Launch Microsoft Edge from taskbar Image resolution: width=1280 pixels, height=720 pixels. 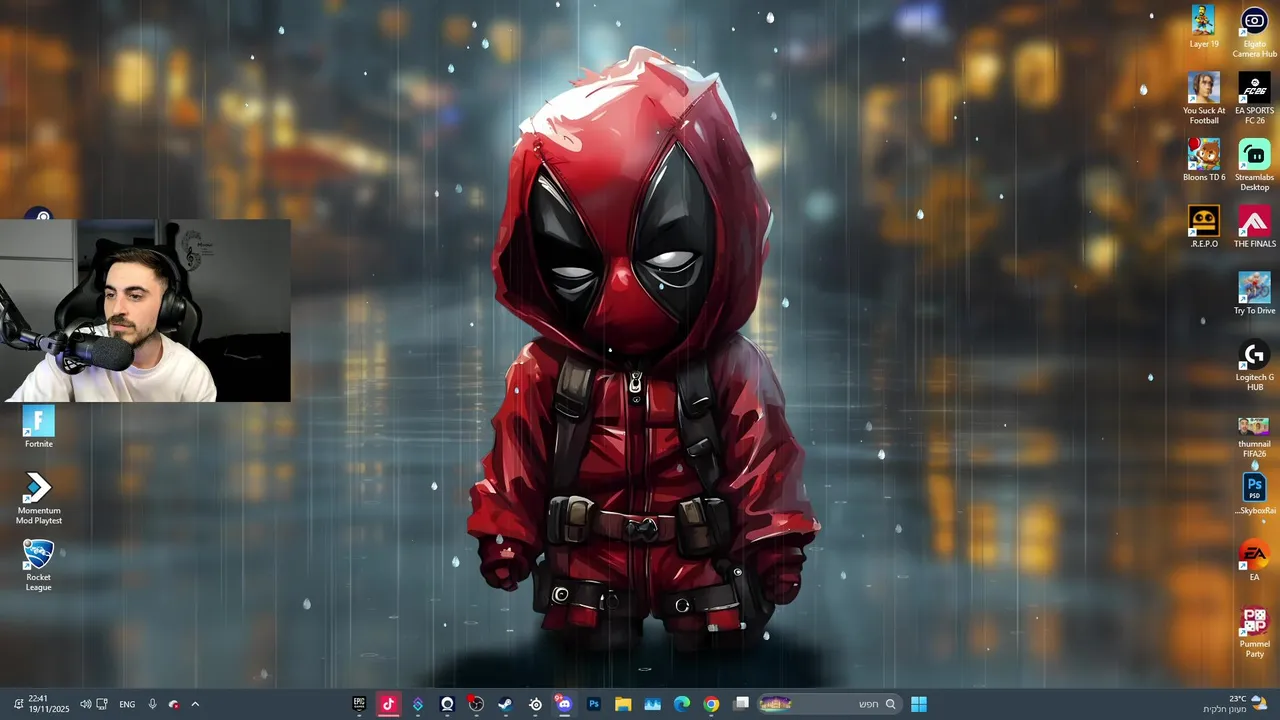coord(681,704)
